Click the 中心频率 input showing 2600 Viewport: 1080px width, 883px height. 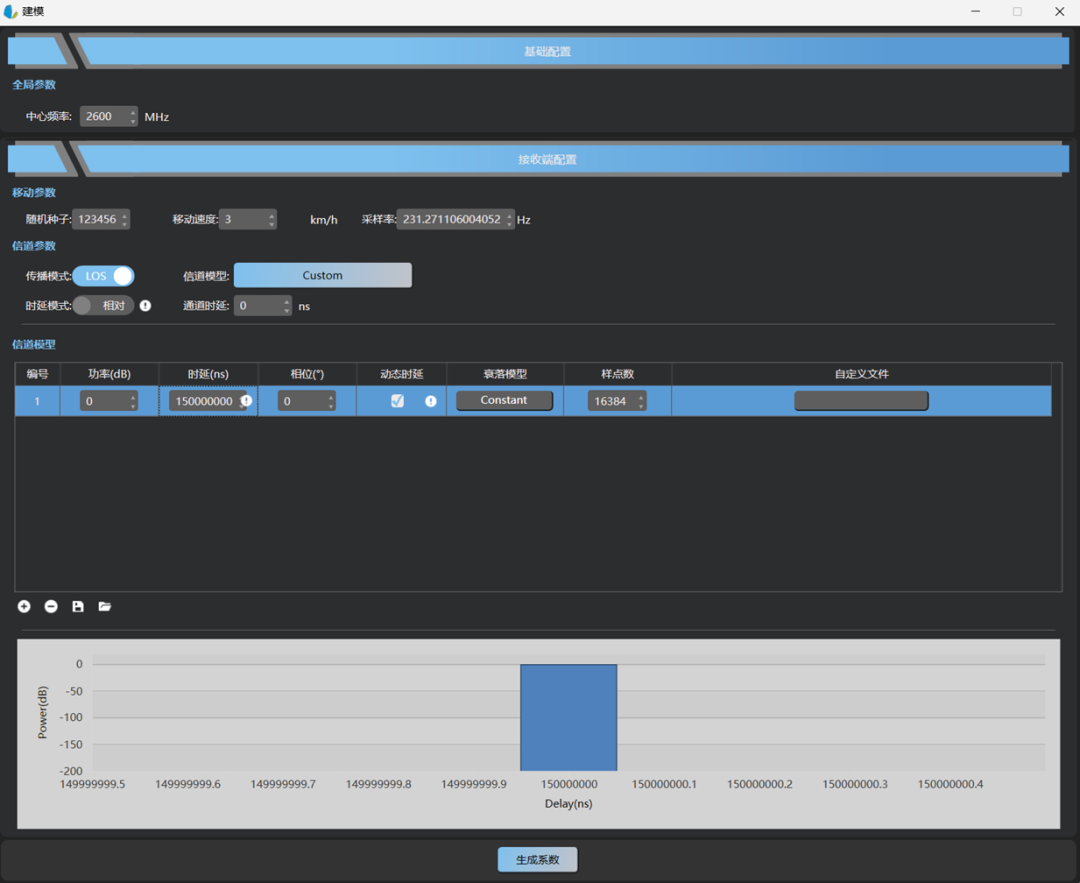tap(109, 116)
